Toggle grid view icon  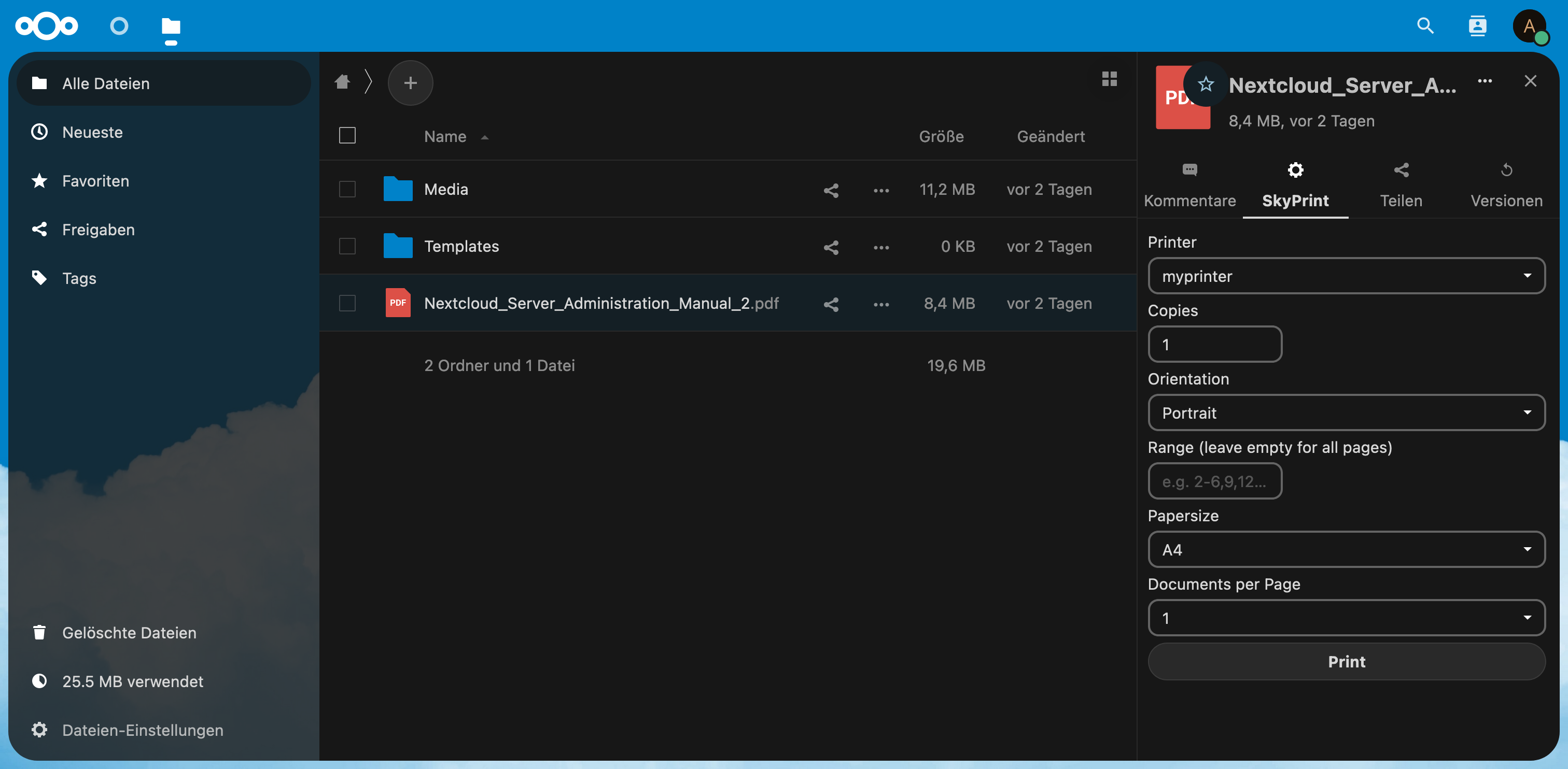tap(1109, 79)
